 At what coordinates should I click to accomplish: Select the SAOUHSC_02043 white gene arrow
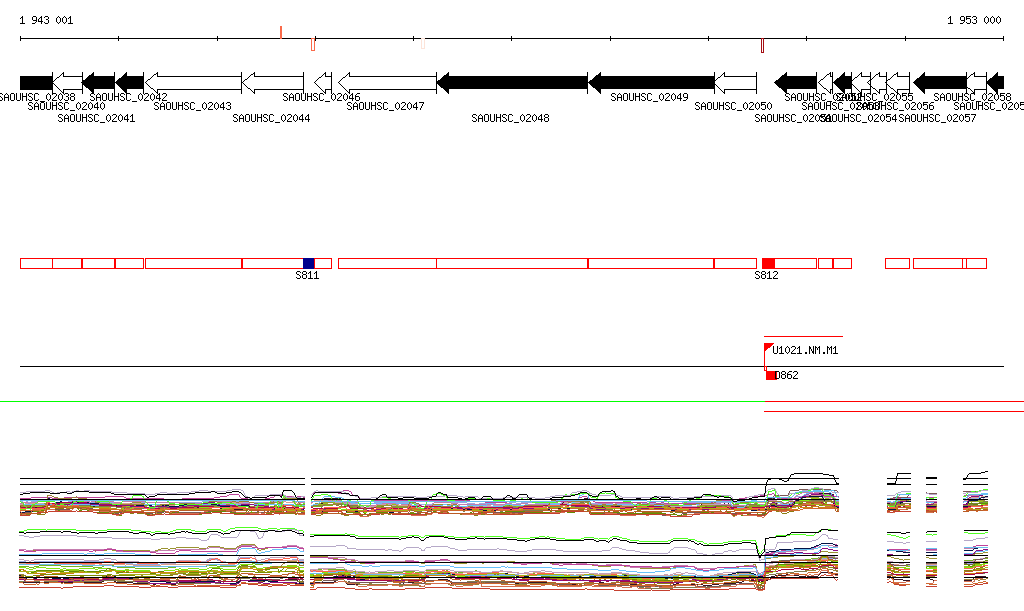193,83
